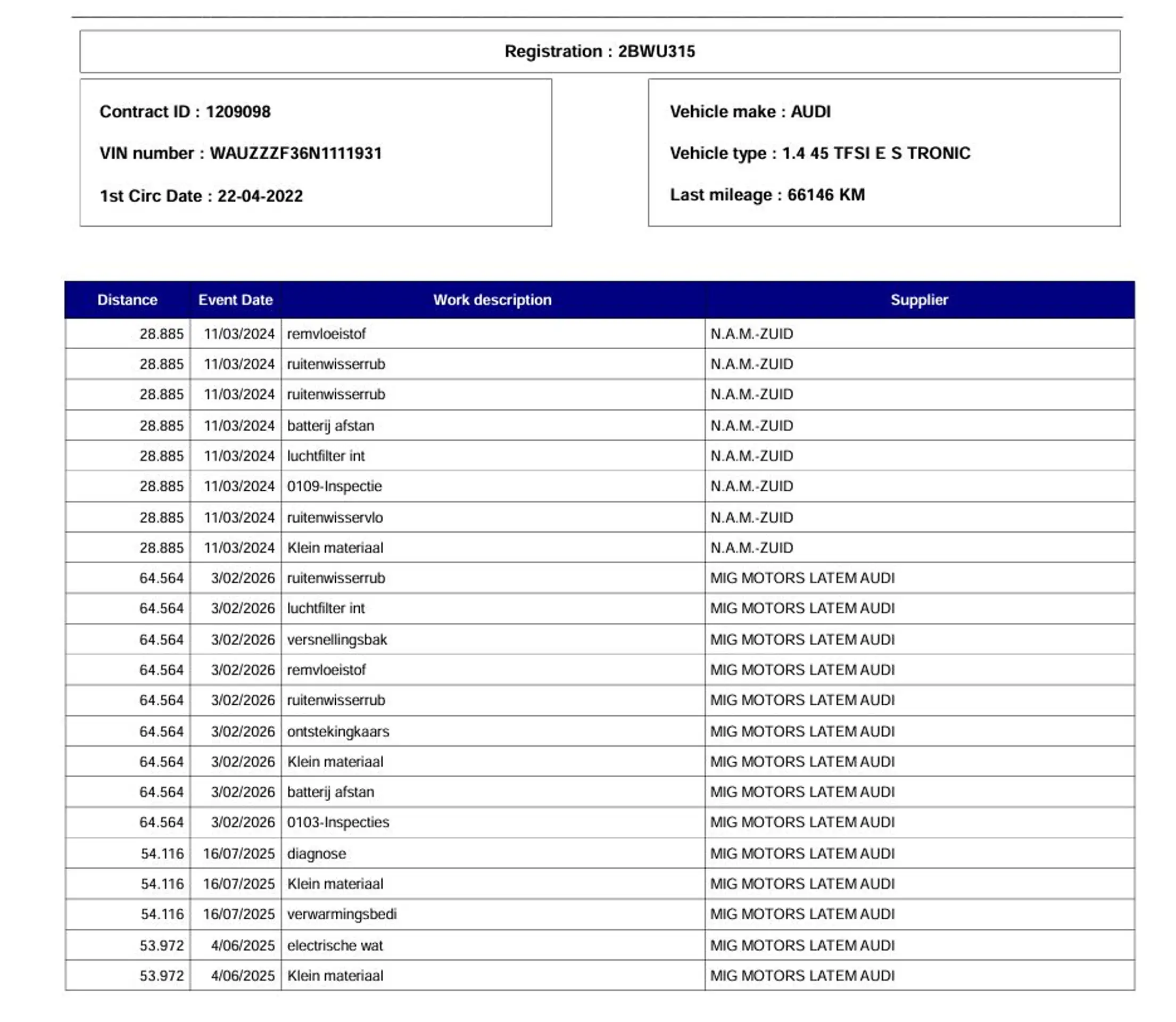This screenshot has height=1022, width=1176.
Task: Click the 1st Circ Date 22-04-2022
Action: pos(201,196)
